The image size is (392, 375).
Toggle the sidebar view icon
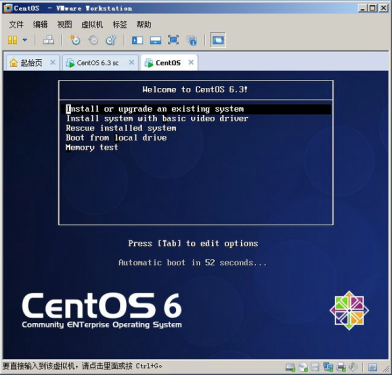[x=137, y=40]
